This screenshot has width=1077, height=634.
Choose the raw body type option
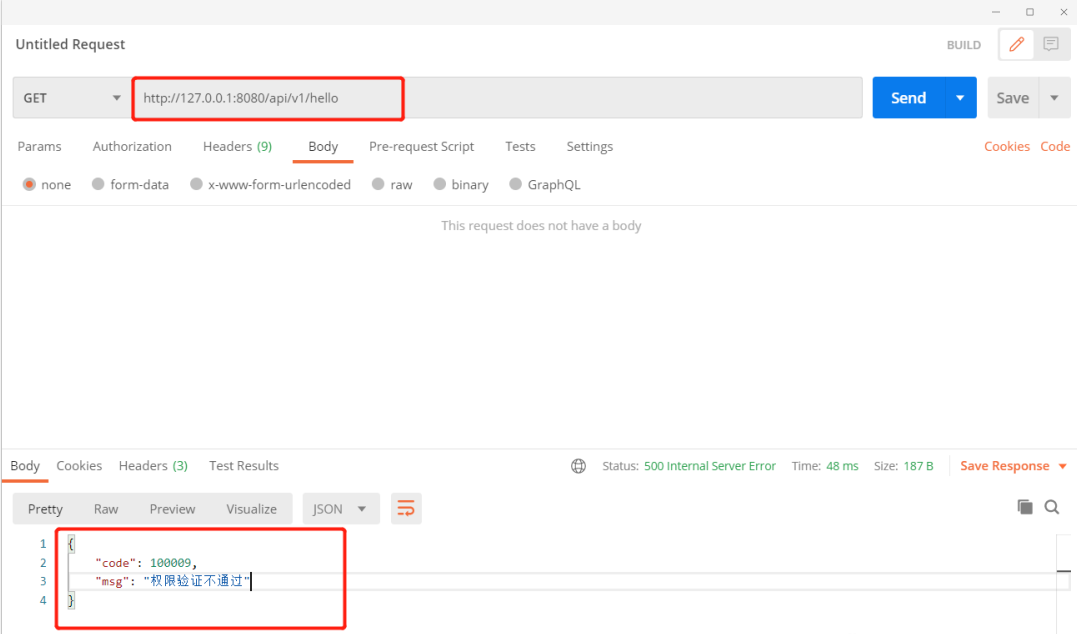(x=378, y=185)
